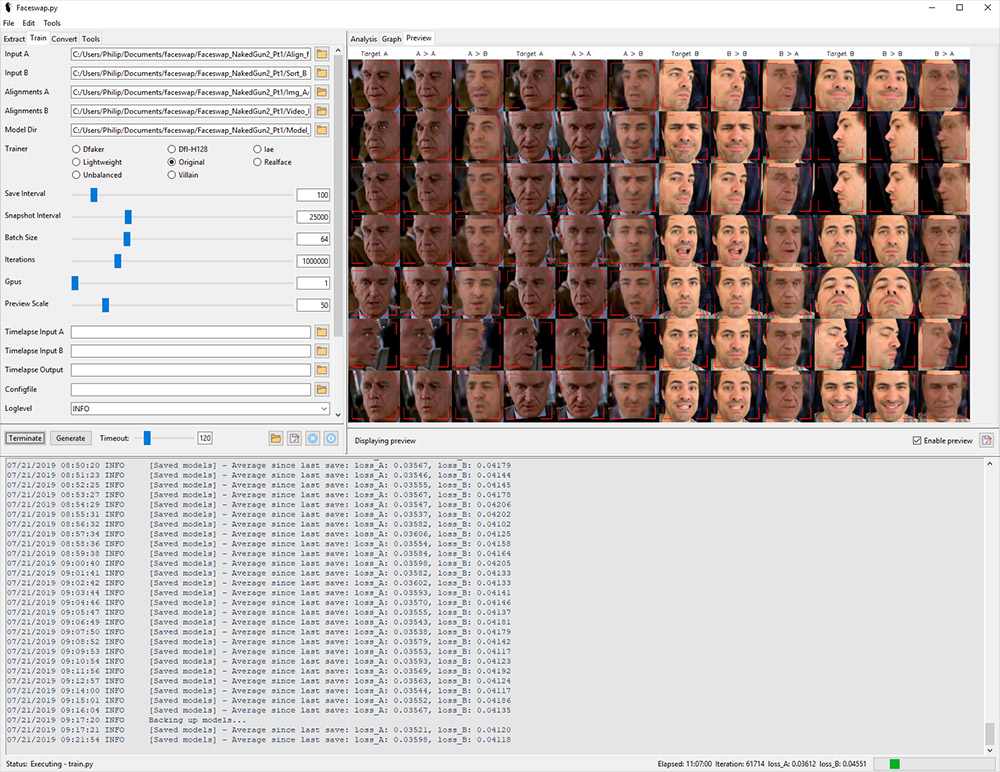The width and height of the screenshot is (1000, 772).
Task: Click the reset settings circular icon
Action: 331,438
